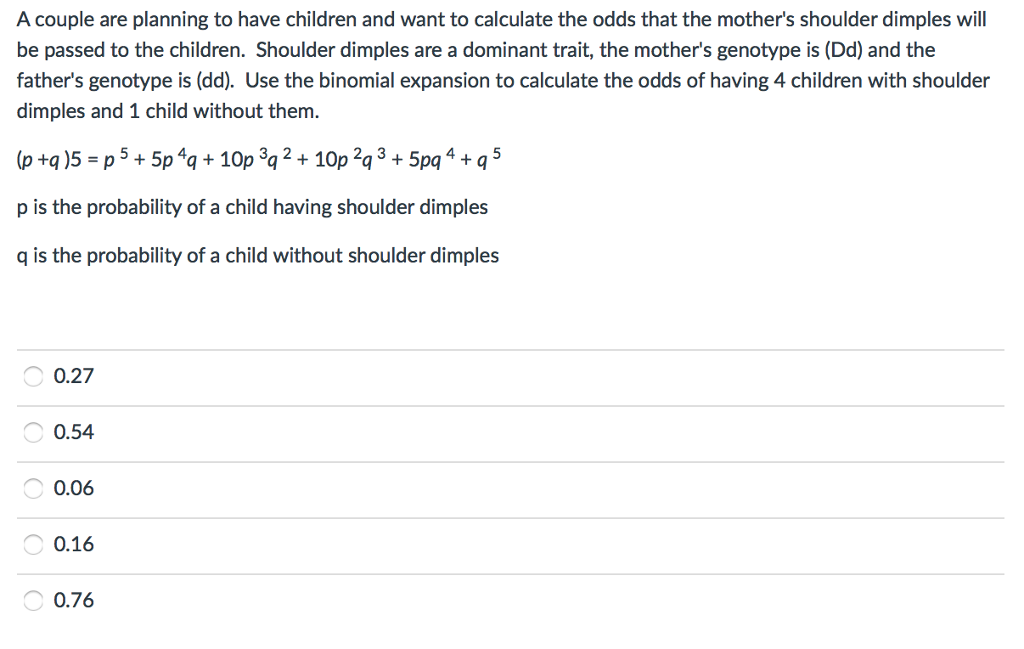This screenshot has width=1024, height=649.
Task: Click the first answer row
Action: (x=400, y=376)
